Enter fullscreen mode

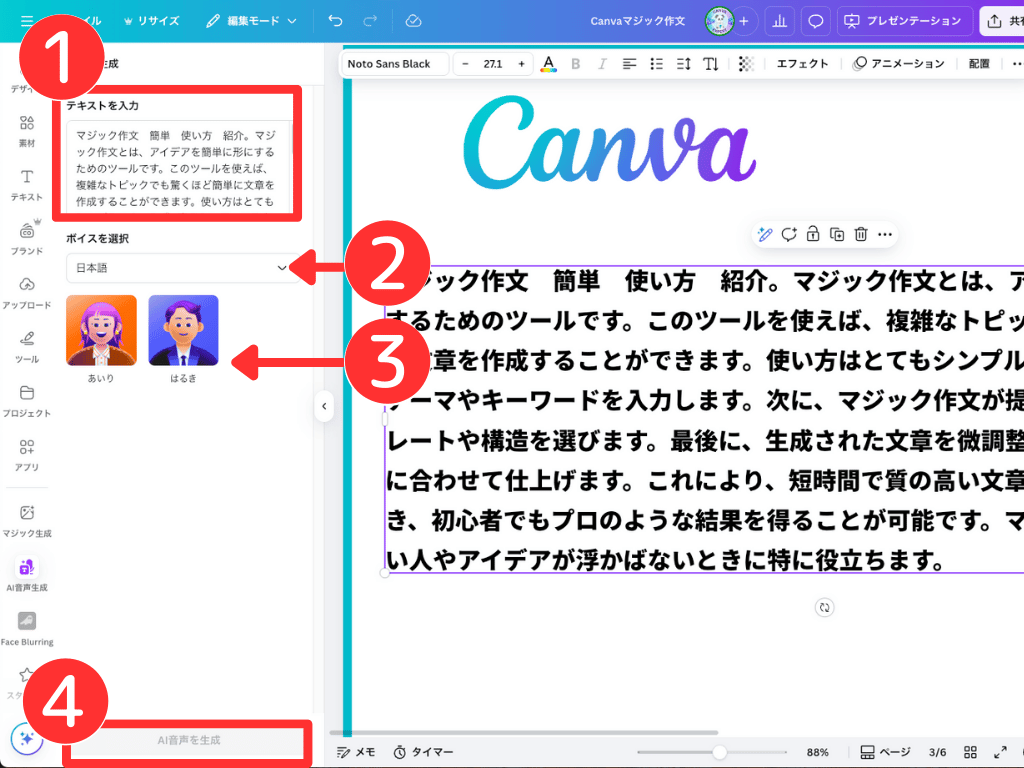(x=1000, y=752)
